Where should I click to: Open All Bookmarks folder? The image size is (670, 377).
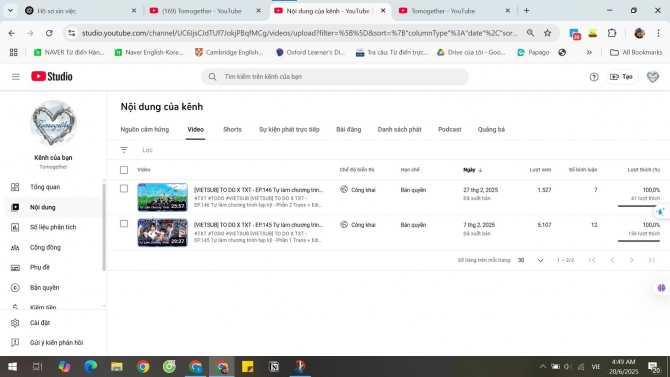[x=636, y=53]
